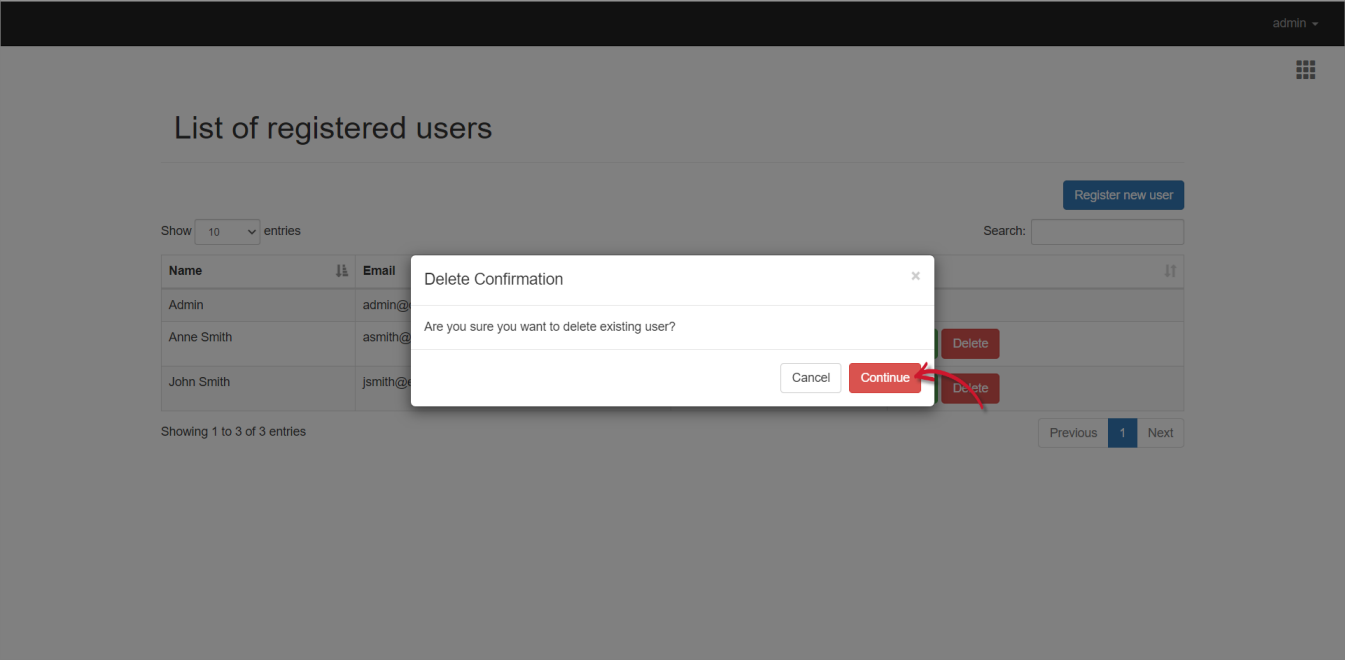Viewport: 1345px width, 660px height.
Task: Click Continue to confirm deleting the user
Action: pyautogui.click(x=884, y=378)
